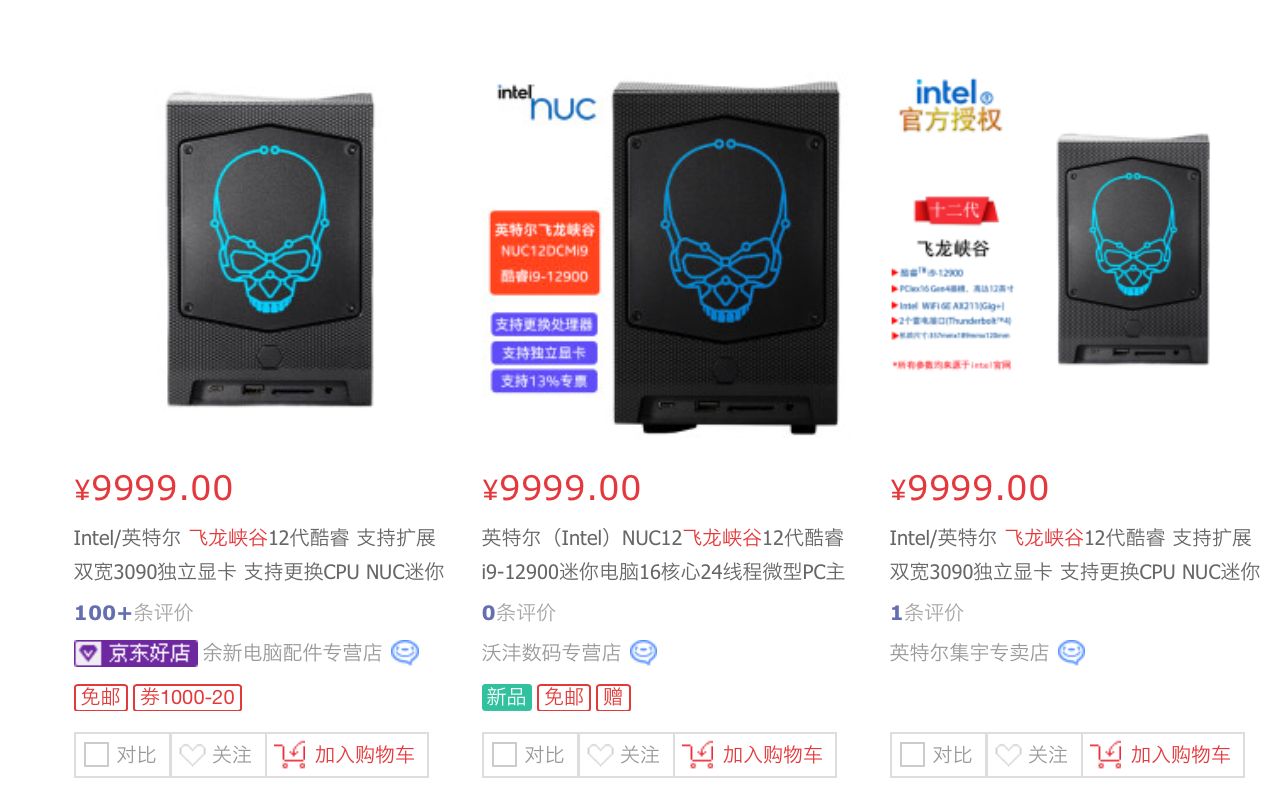Click the purple 京东好店 badge
Viewport: 1280px width, 792px height.
tap(136, 653)
